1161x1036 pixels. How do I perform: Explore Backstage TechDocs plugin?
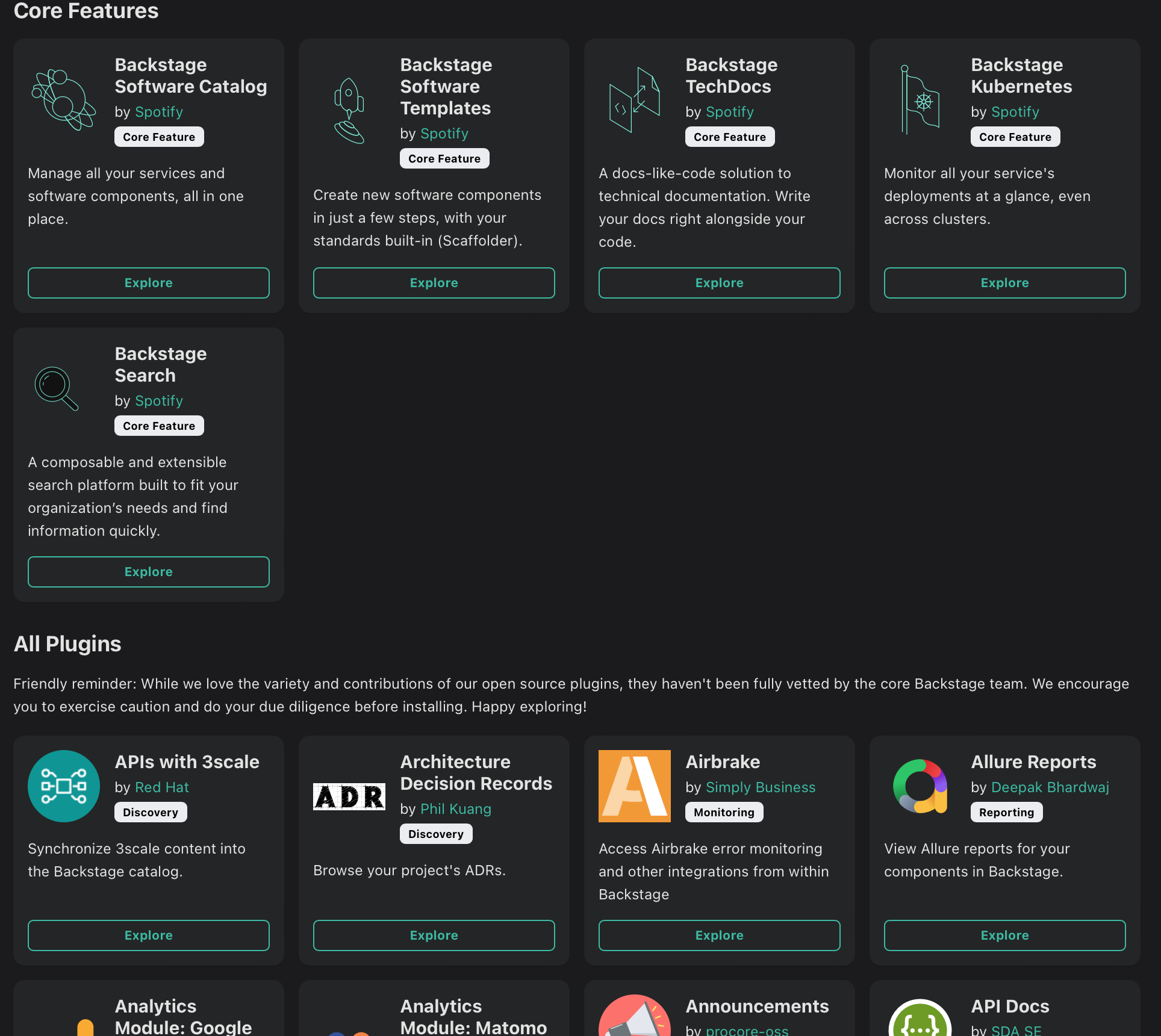pos(719,283)
